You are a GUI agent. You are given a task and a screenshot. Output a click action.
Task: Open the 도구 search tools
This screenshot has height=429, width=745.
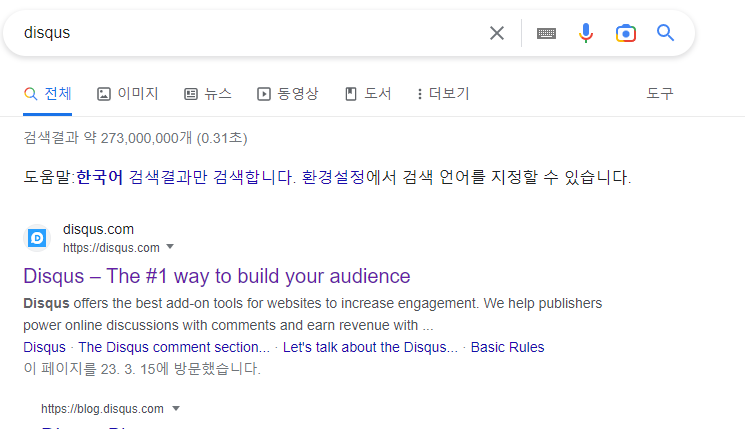click(x=659, y=93)
